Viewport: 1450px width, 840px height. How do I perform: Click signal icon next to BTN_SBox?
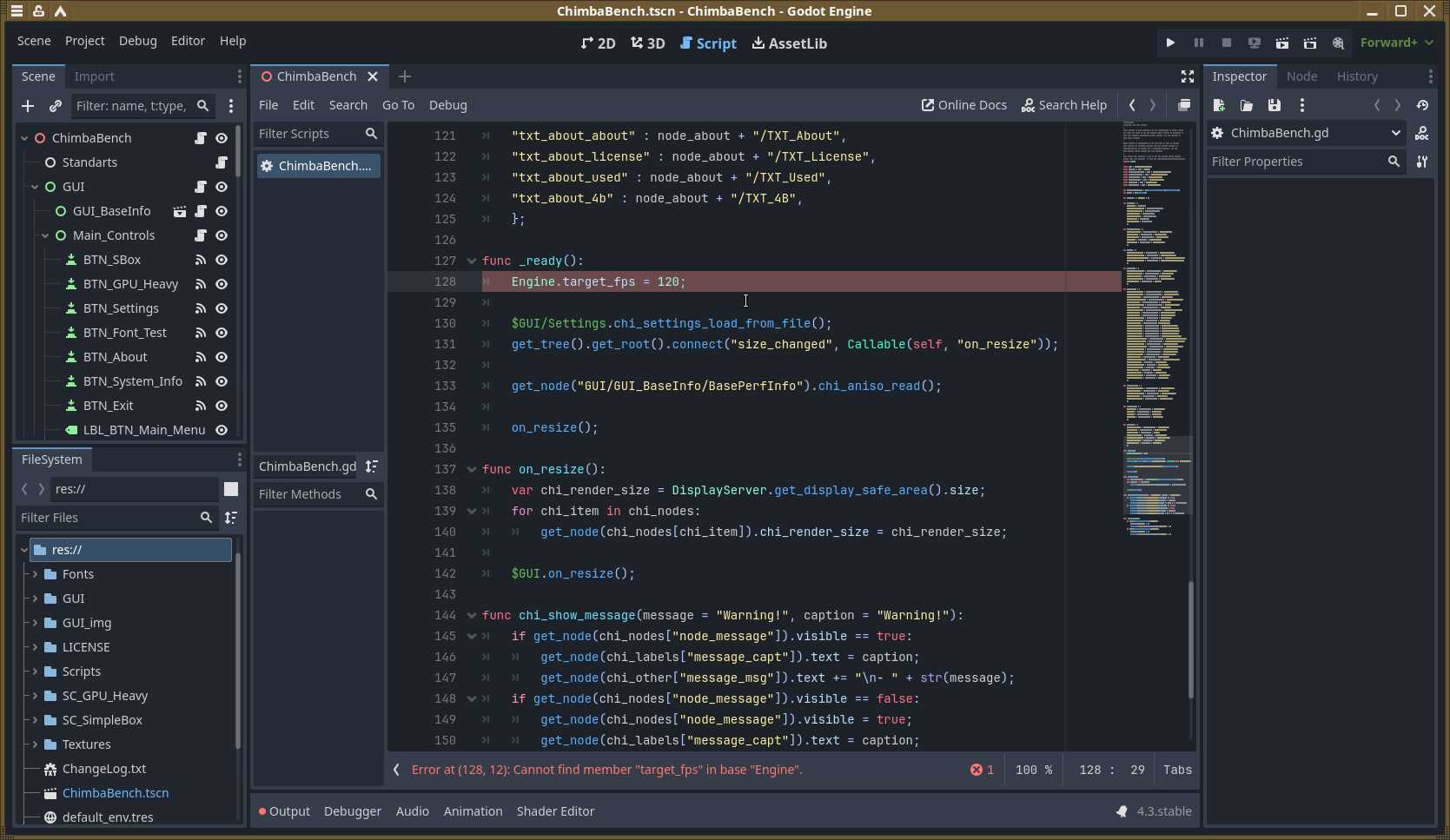(x=201, y=260)
